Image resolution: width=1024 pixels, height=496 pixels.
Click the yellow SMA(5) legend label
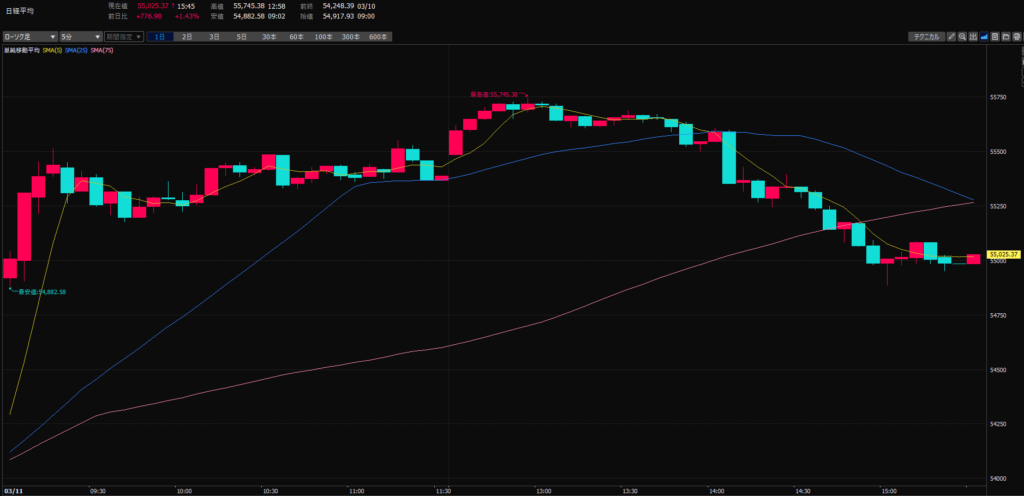[51, 49]
